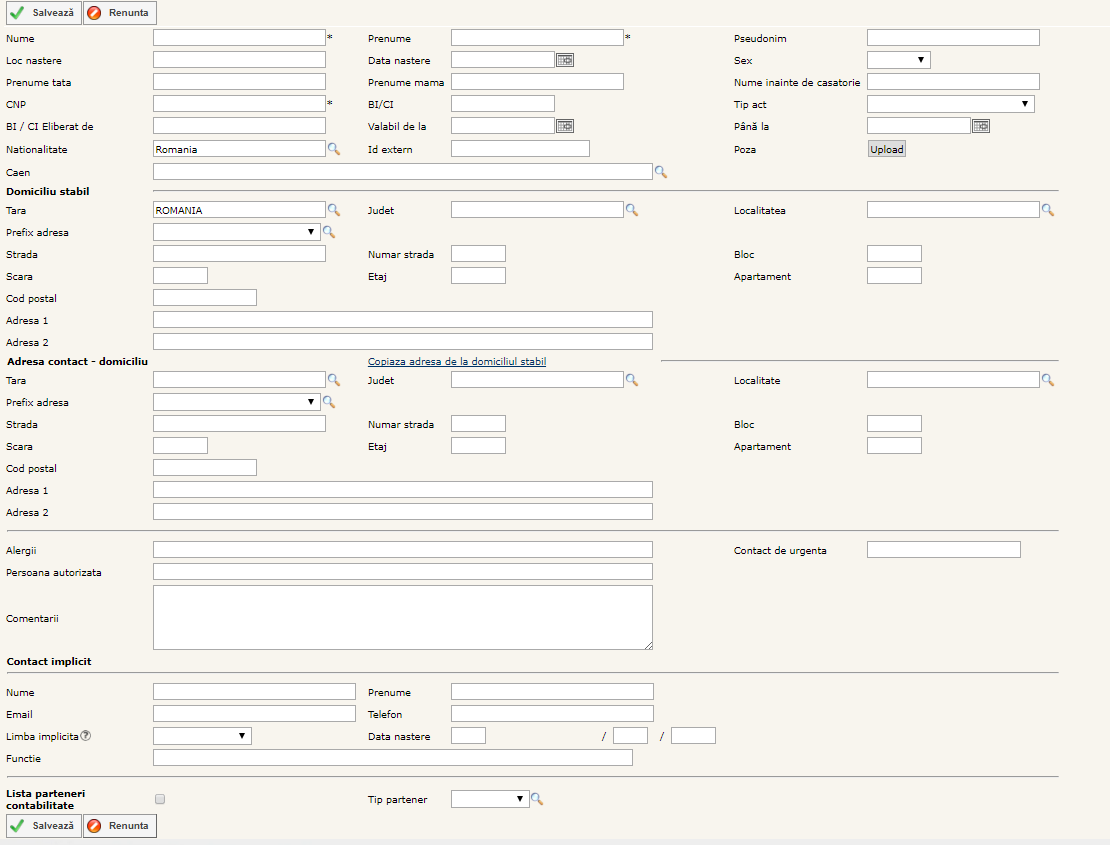1110x845 pixels.
Task: Open the Limba implicita dropdown
Action: 202,736
